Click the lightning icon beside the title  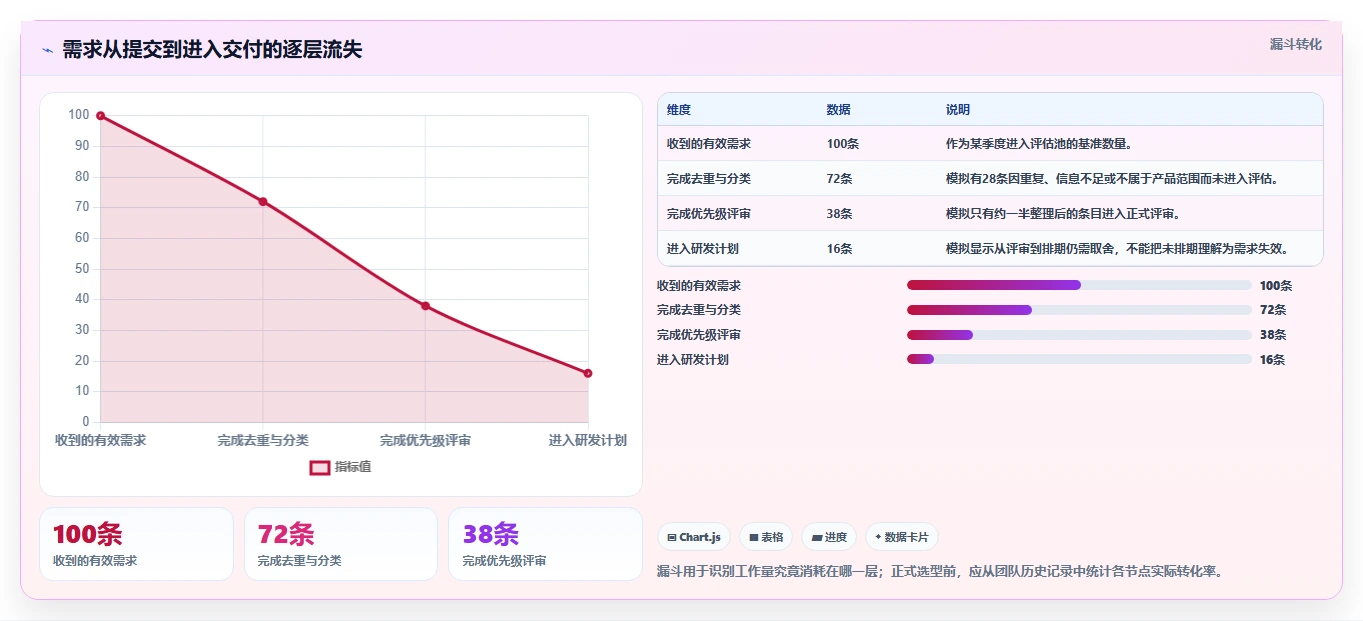(x=47, y=50)
